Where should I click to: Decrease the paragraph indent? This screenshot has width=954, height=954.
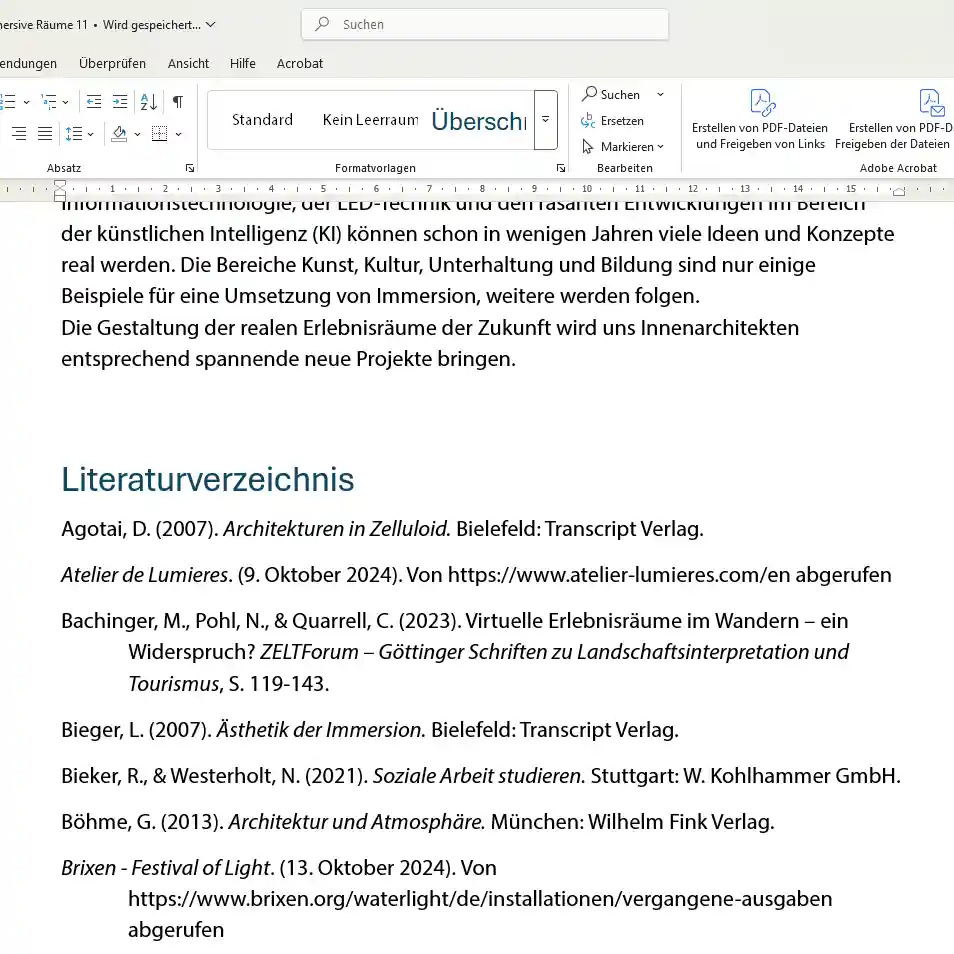click(94, 102)
